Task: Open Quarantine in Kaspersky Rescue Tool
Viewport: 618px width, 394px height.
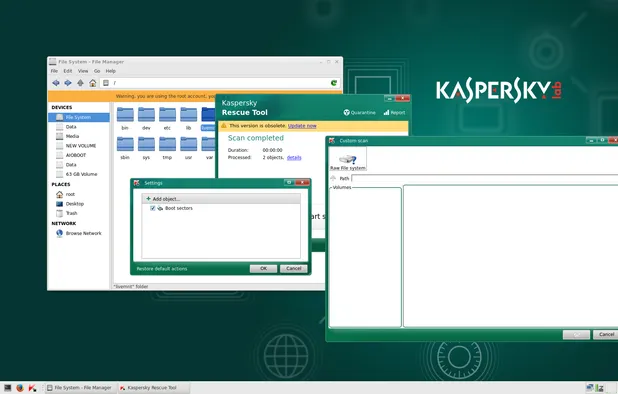Action: (359, 113)
